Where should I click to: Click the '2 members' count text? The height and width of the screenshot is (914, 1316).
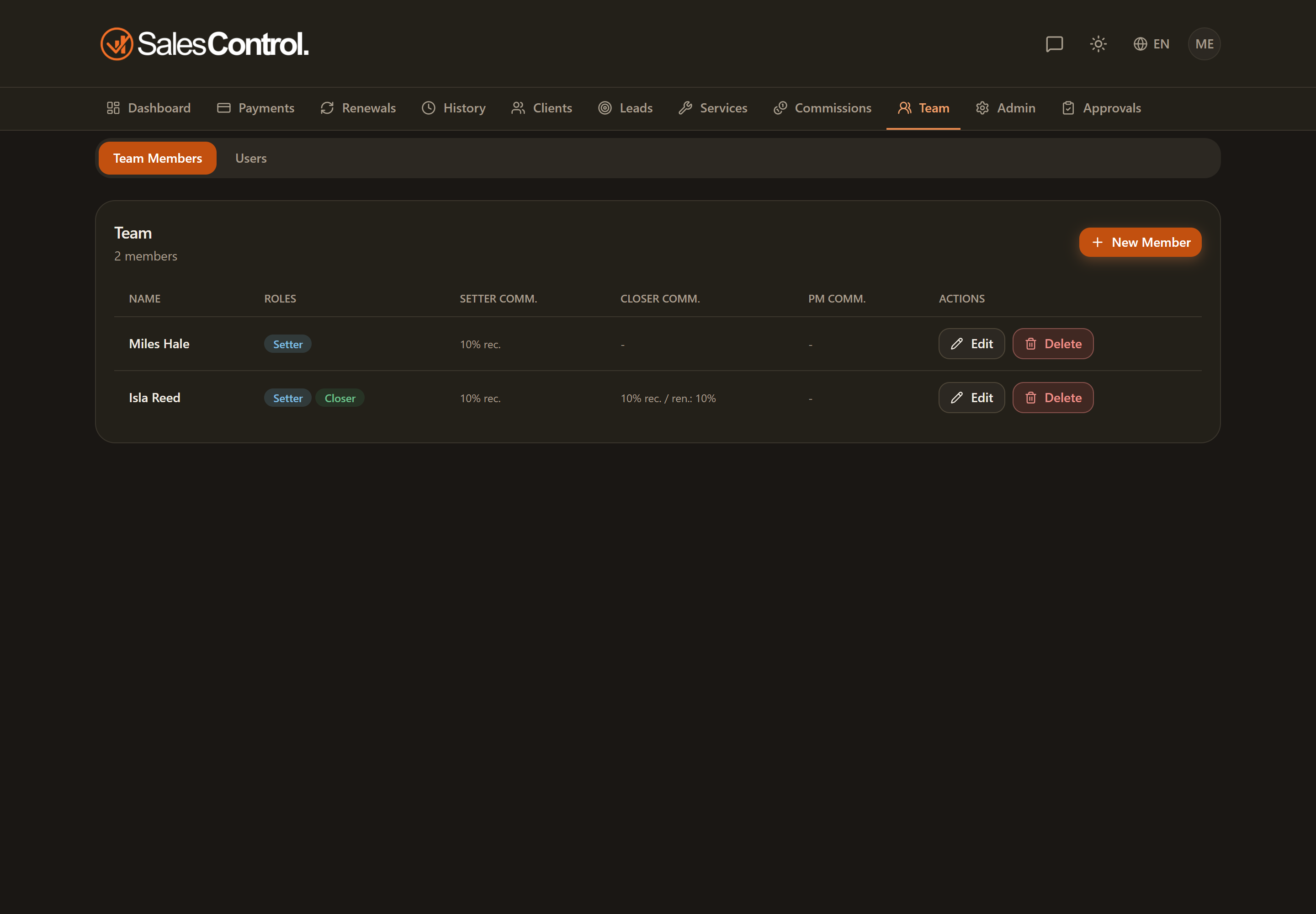(145, 256)
